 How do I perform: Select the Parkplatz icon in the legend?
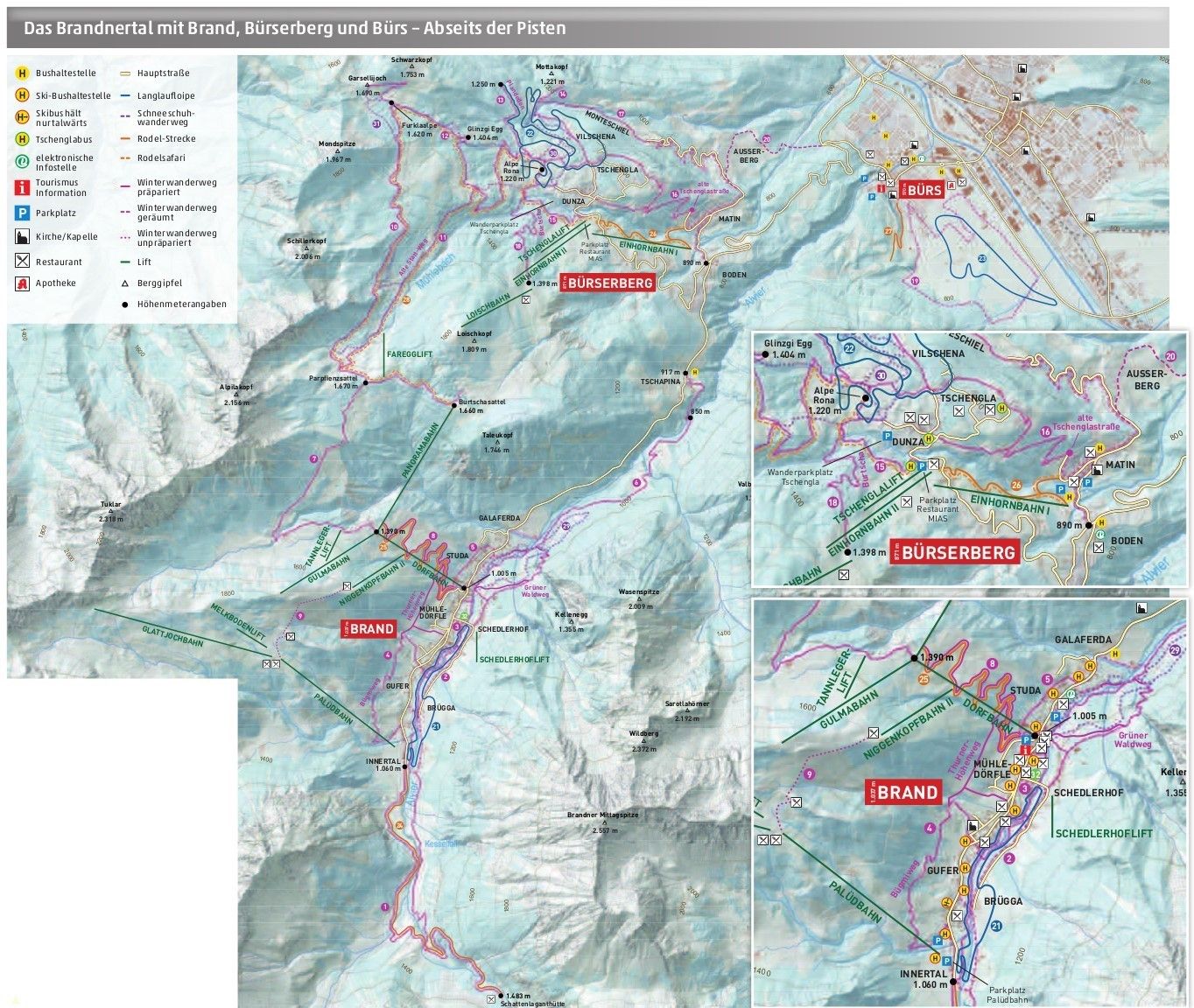pyautogui.click(x=23, y=213)
